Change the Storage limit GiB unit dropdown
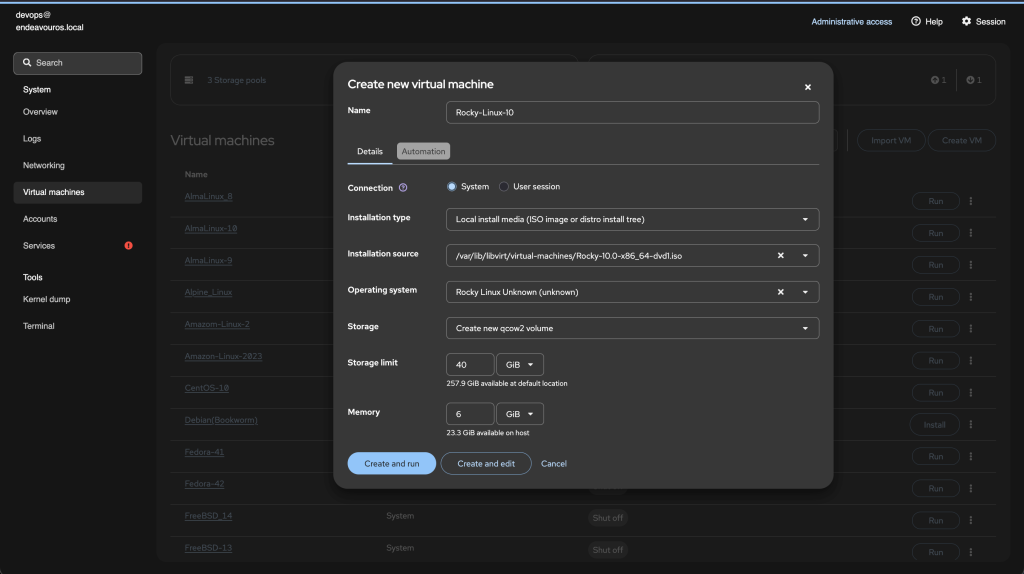This screenshot has width=1024, height=574. 520,364
